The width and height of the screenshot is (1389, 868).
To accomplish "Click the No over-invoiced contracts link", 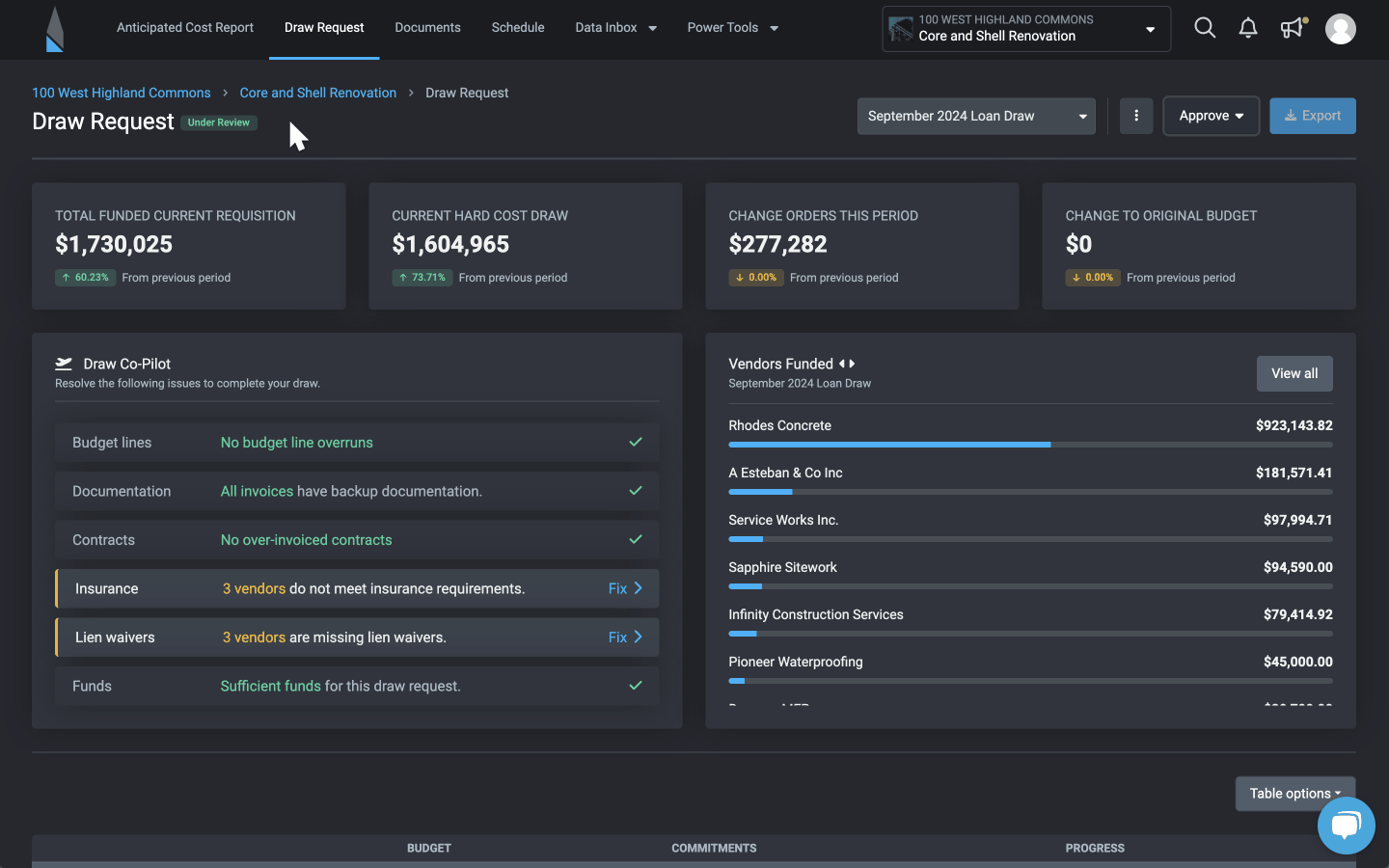I will tap(307, 540).
